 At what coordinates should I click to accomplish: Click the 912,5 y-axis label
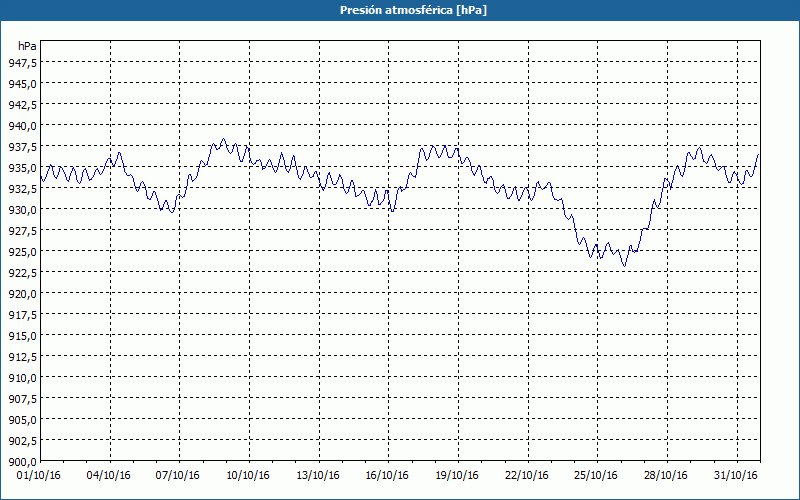click(21, 357)
